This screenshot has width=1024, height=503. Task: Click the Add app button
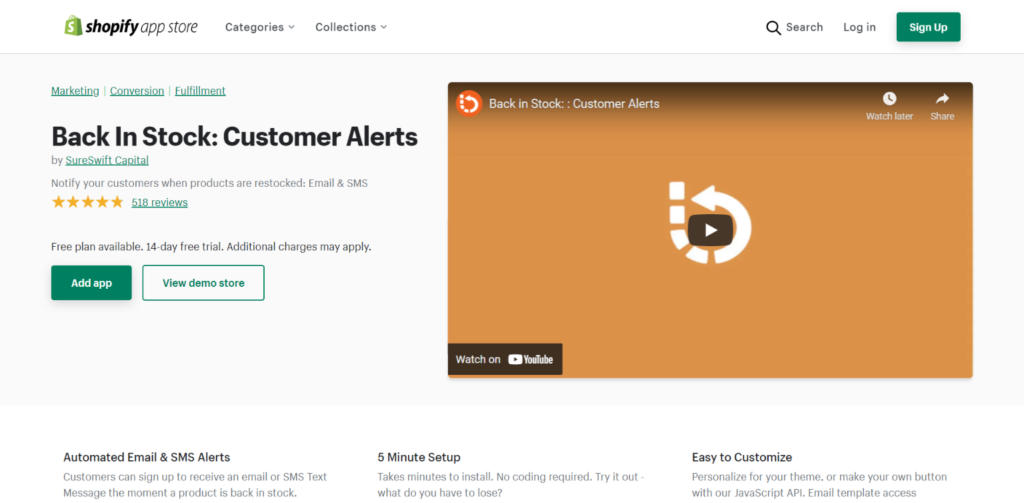pos(91,283)
